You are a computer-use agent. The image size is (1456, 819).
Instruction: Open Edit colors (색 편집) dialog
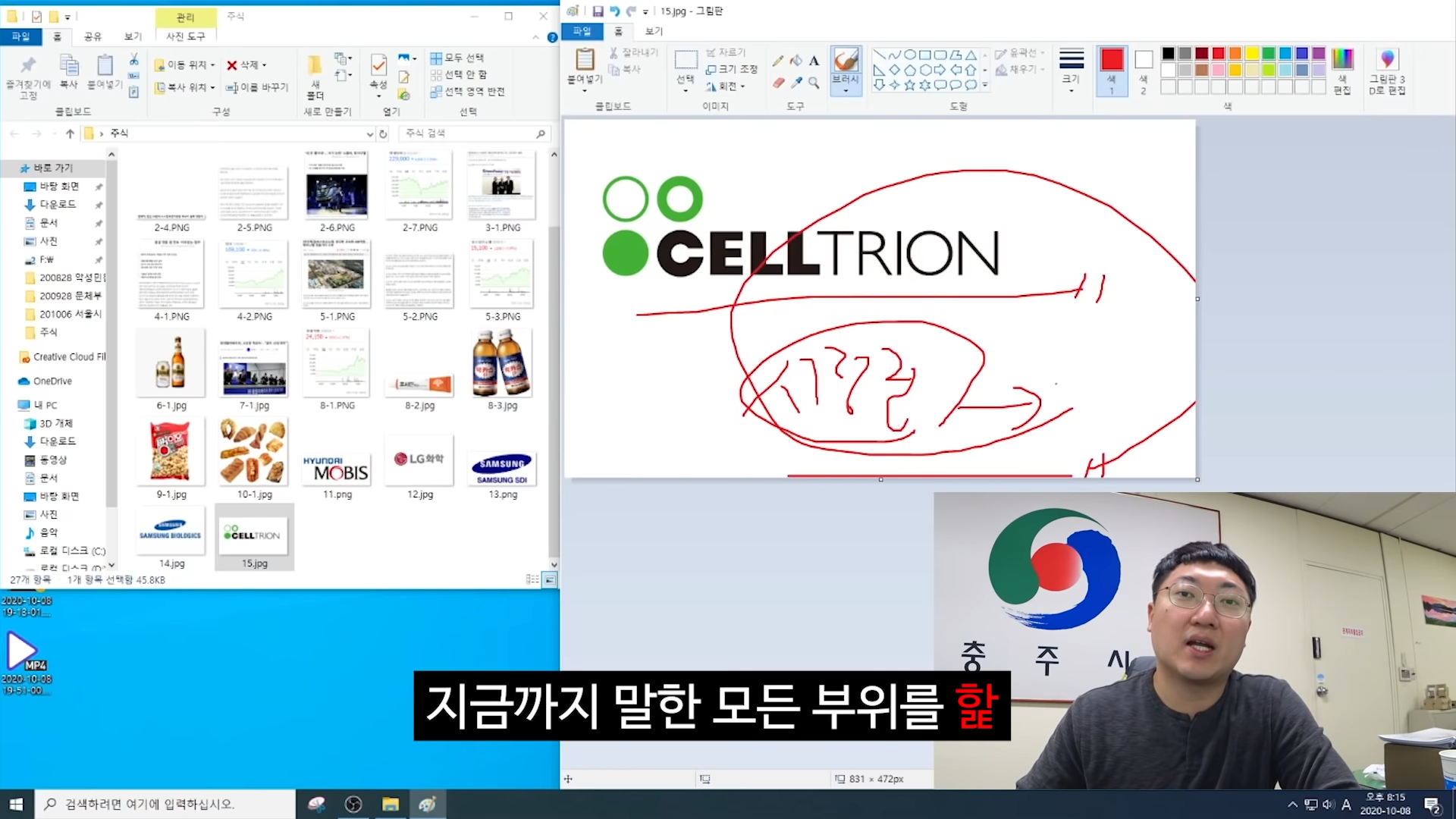pos(1342,72)
